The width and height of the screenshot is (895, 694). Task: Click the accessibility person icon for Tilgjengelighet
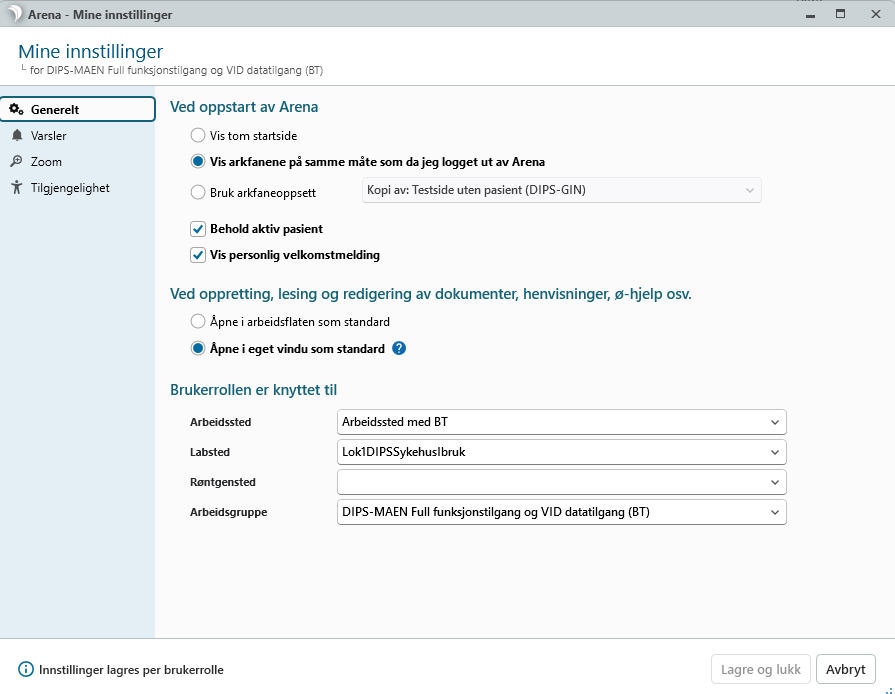point(16,188)
